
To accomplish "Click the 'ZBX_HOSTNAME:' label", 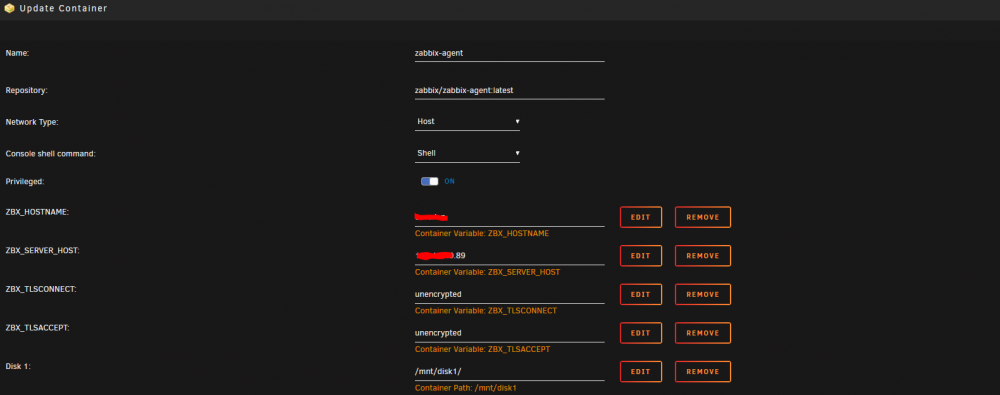I will click(x=37, y=212).
